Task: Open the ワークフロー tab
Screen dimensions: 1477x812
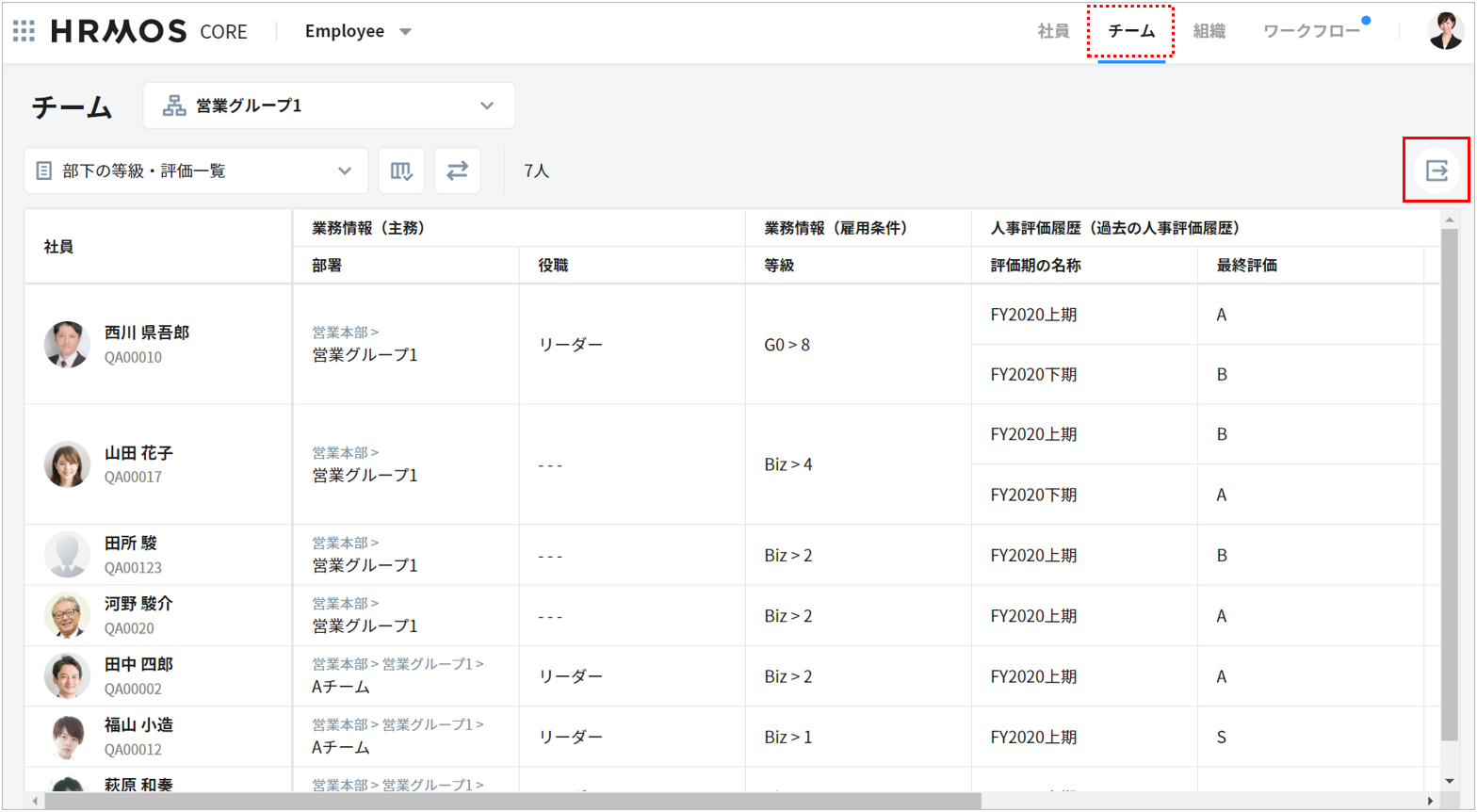Action: (1311, 31)
